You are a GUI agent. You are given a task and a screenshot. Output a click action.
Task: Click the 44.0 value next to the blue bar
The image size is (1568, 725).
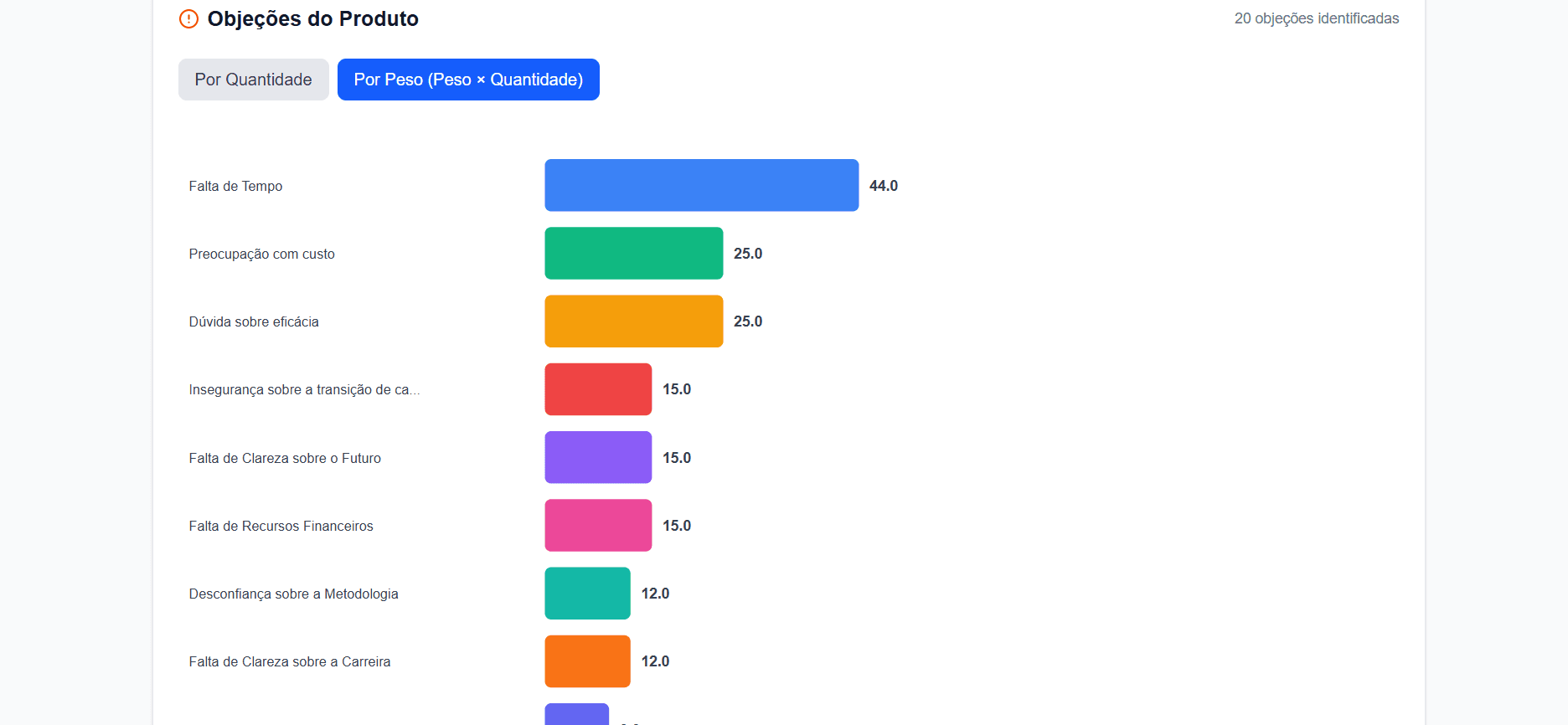point(883,186)
